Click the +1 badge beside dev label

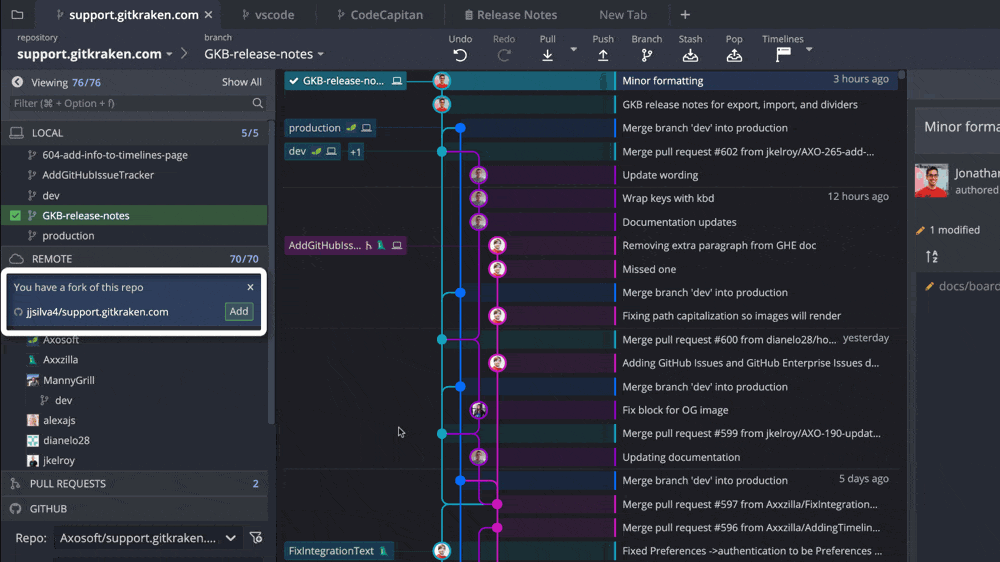[x=356, y=152]
